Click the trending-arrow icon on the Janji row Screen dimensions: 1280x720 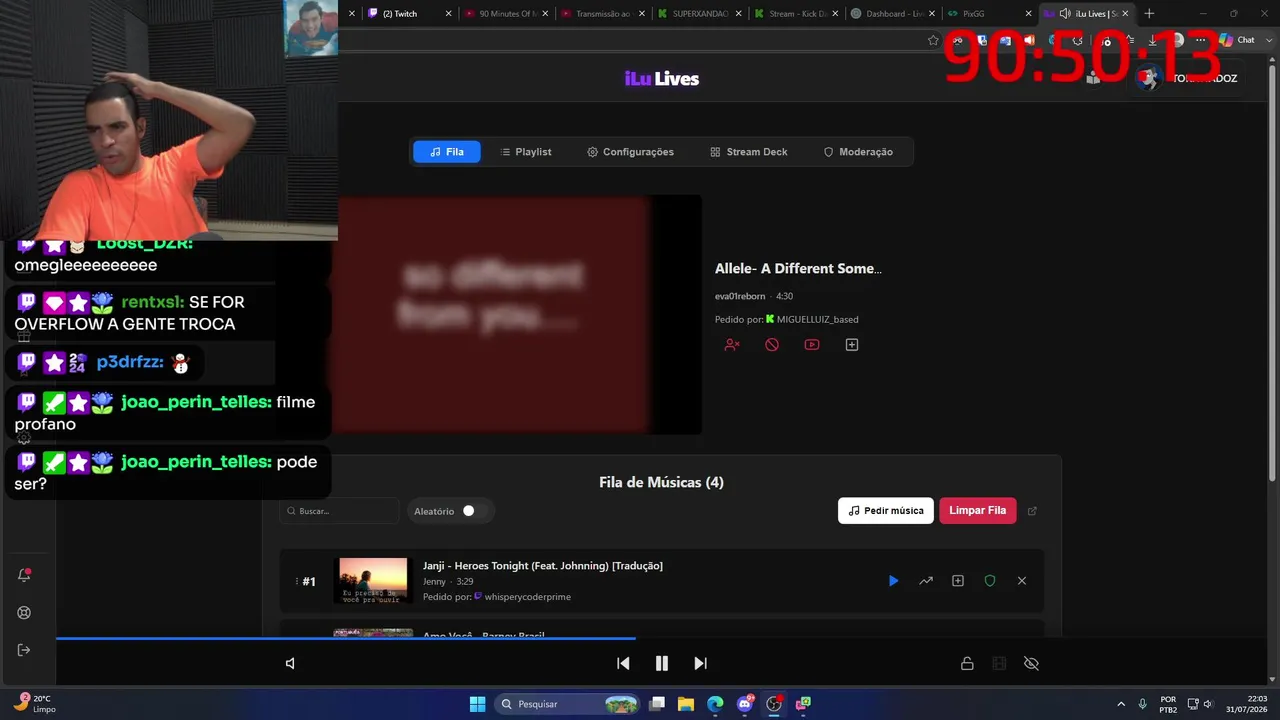pyautogui.click(x=926, y=581)
